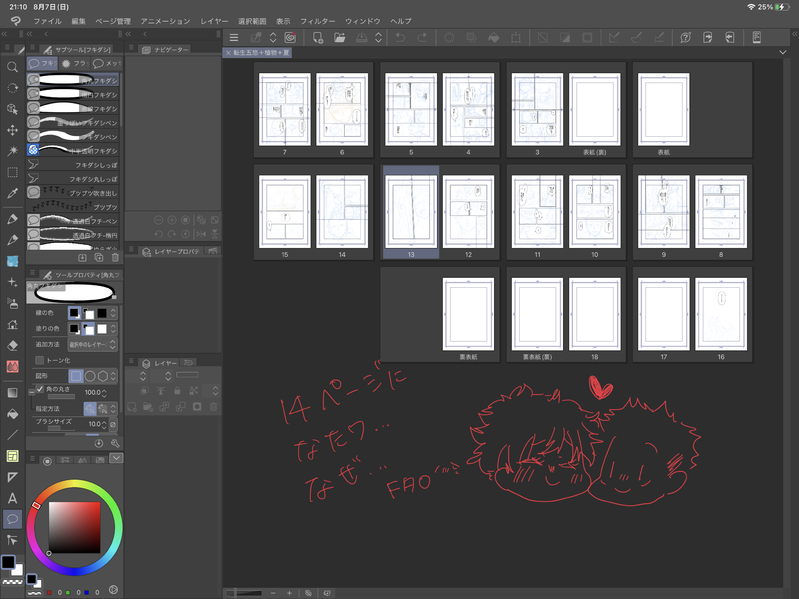Viewport: 799px width, 599px height.
Task: Duplicate sub tool icon below list
Action: pos(98,258)
